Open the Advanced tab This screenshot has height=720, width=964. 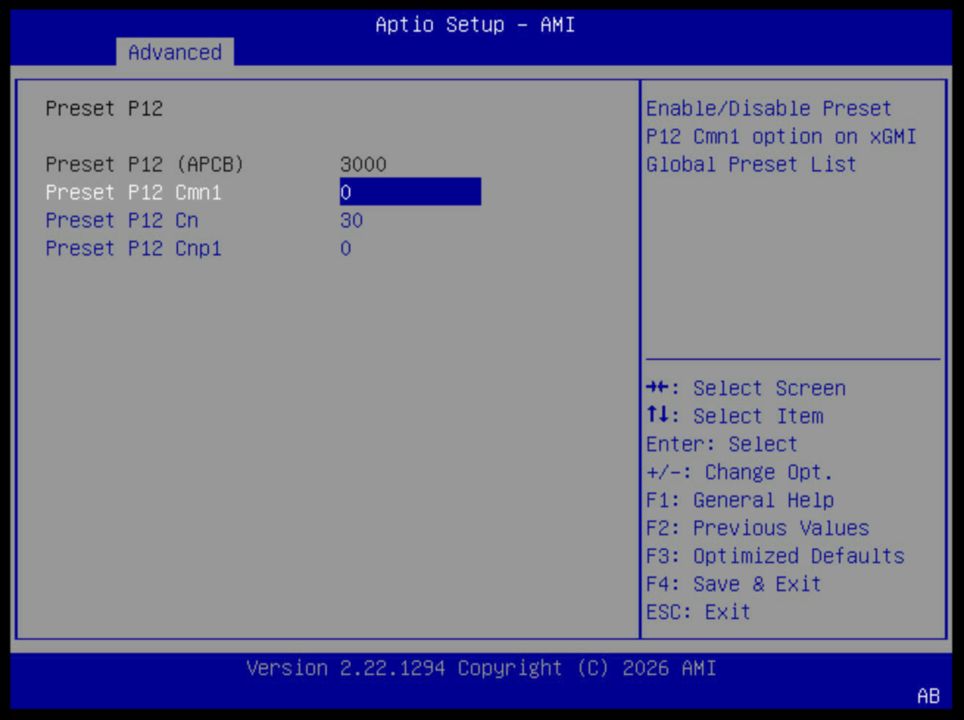pos(175,52)
